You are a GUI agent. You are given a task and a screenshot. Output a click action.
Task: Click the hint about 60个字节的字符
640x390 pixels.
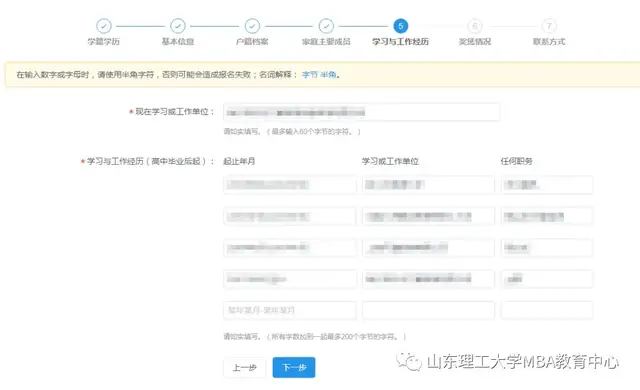pos(292,131)
